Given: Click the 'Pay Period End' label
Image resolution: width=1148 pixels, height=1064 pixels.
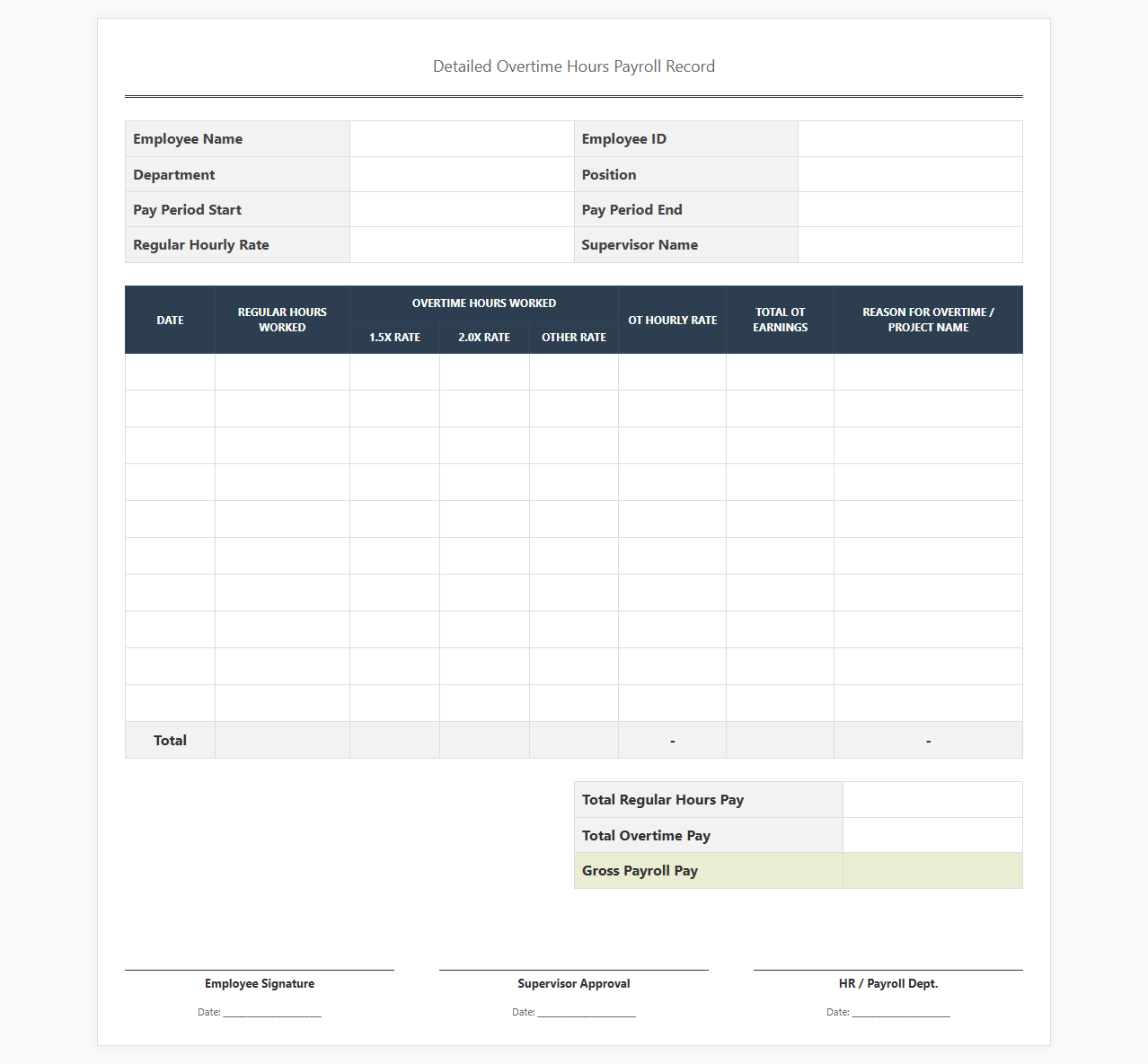Looking at the screenshot, I should [x=632, y=210].
